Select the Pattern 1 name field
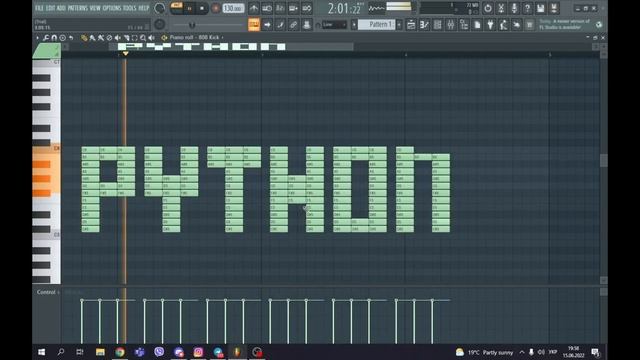 click(377, 25)
